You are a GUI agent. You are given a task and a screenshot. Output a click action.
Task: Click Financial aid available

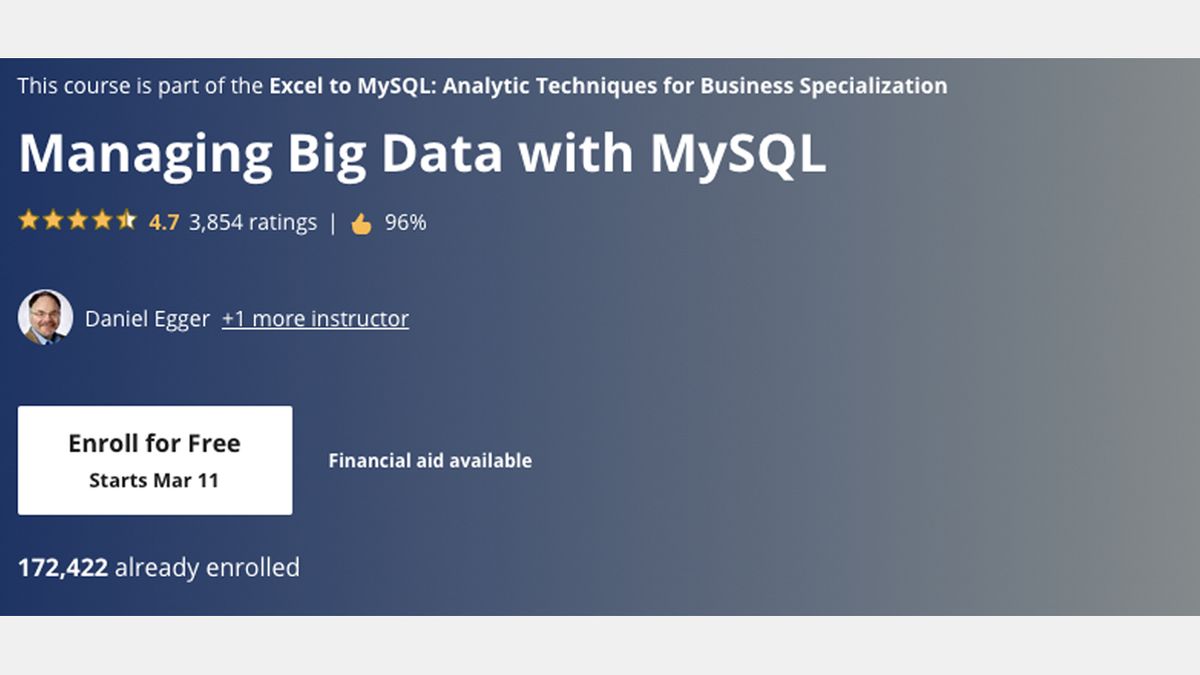click(430, 461)
